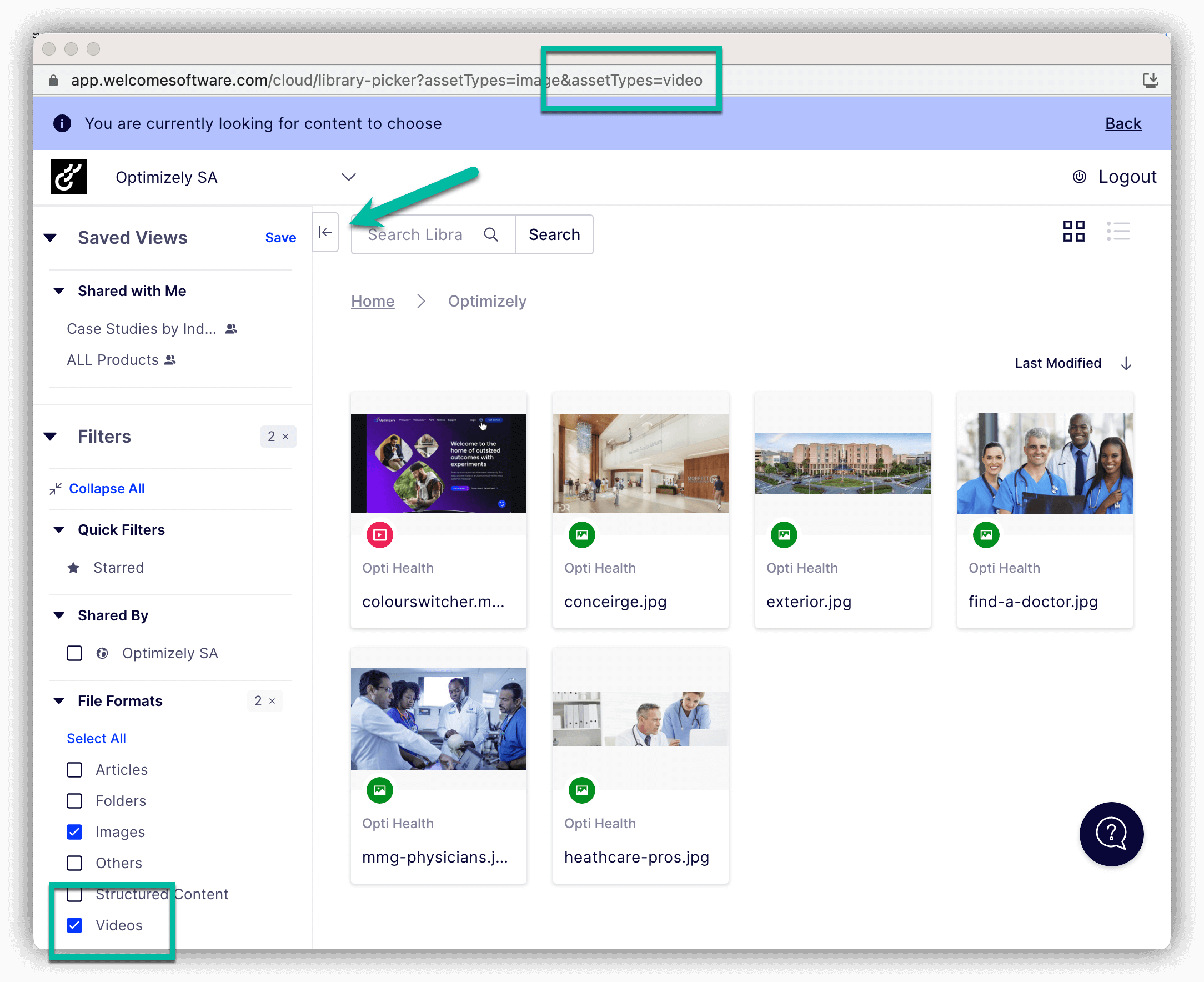The height and width of the screenshot is (982, 1204).
Task: Click the Collapse All arrows icon
Action: pyautogui.click(x=56, y=488)
